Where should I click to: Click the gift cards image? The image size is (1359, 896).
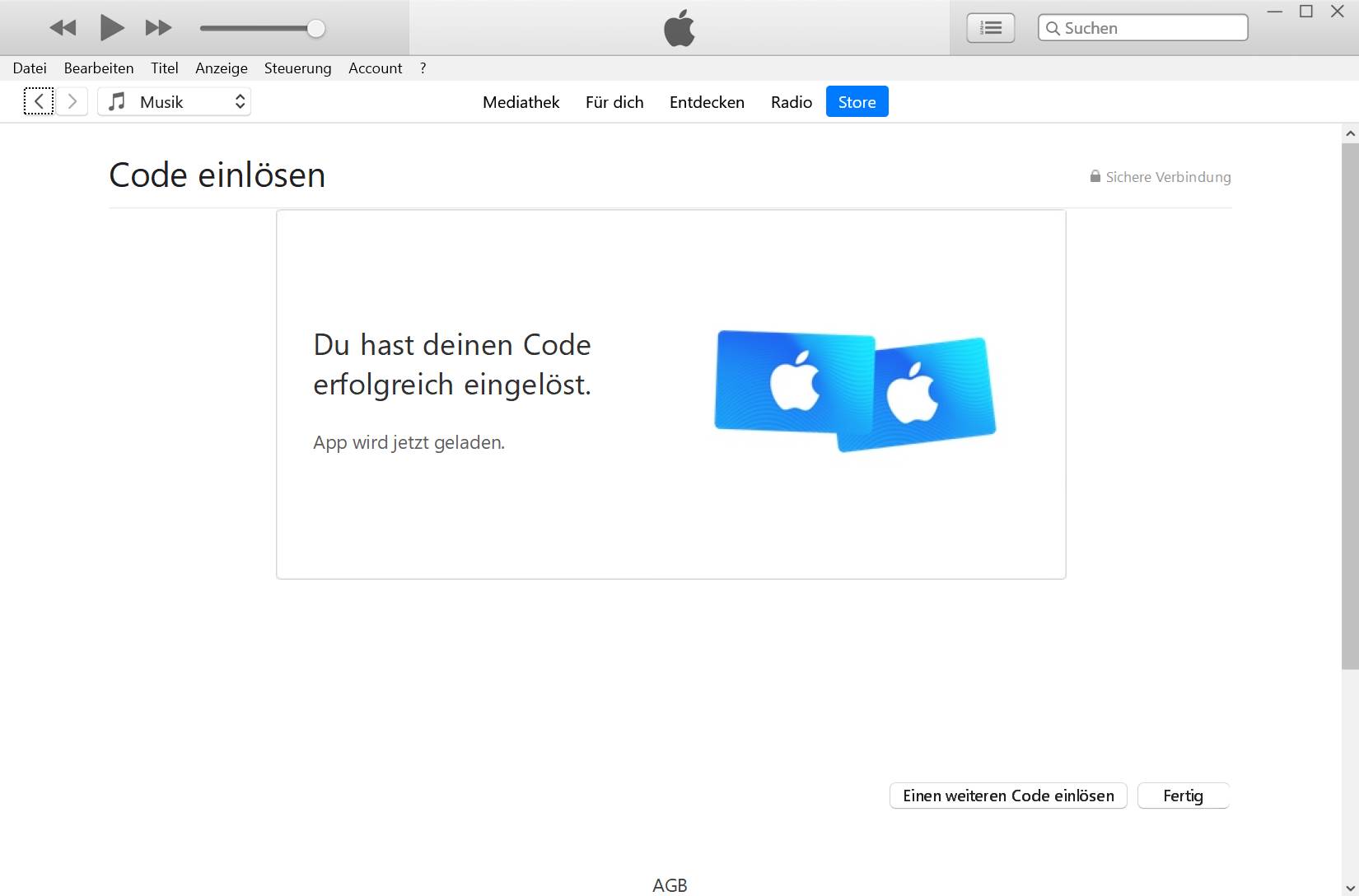(855, 392)
